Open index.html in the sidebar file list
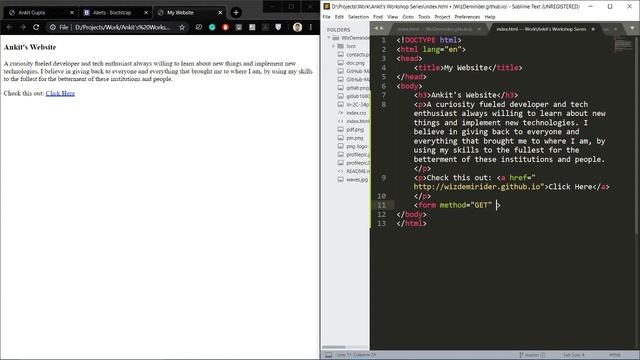Viewport: 640px width, 360px height. click(358, 121)
